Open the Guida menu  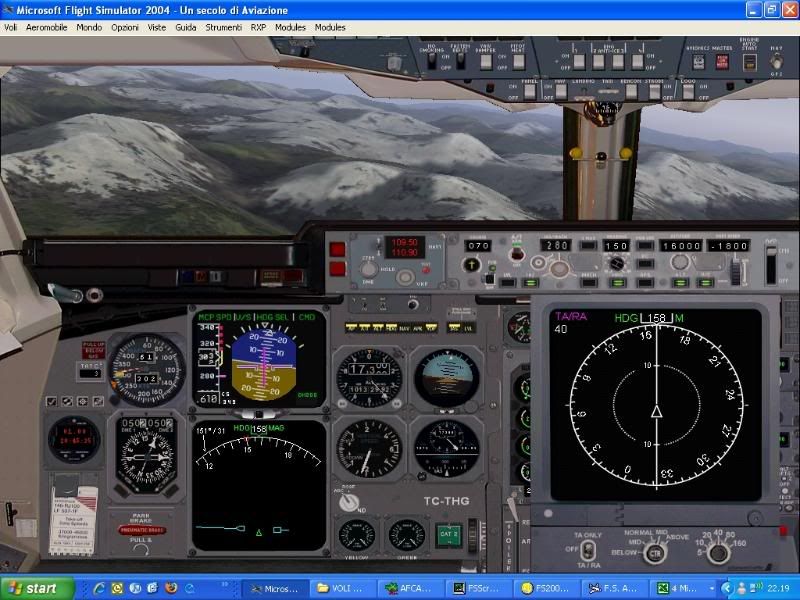[x=186, y=28]
